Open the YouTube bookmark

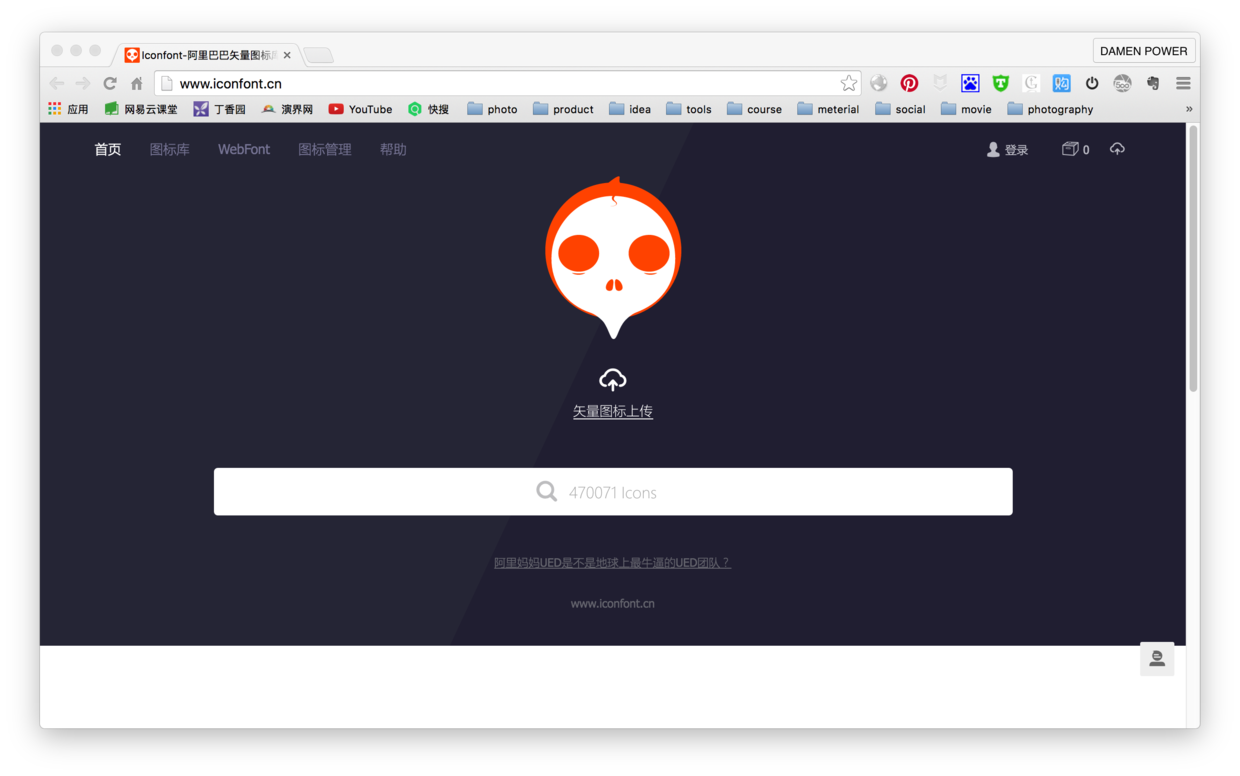pos(360,109)
